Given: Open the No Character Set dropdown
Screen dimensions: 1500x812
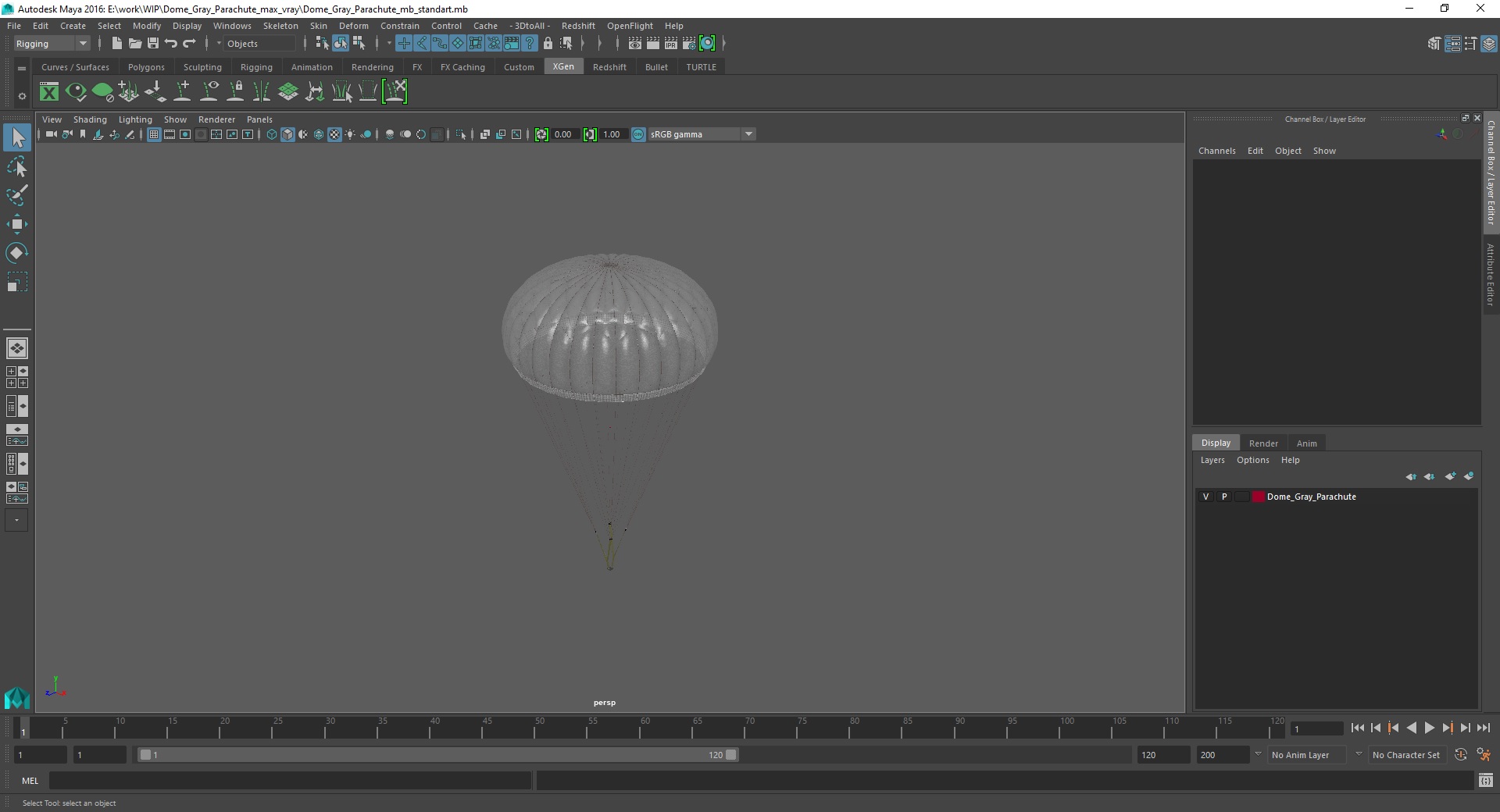Looking at the screenshot, I should 1406,755.
